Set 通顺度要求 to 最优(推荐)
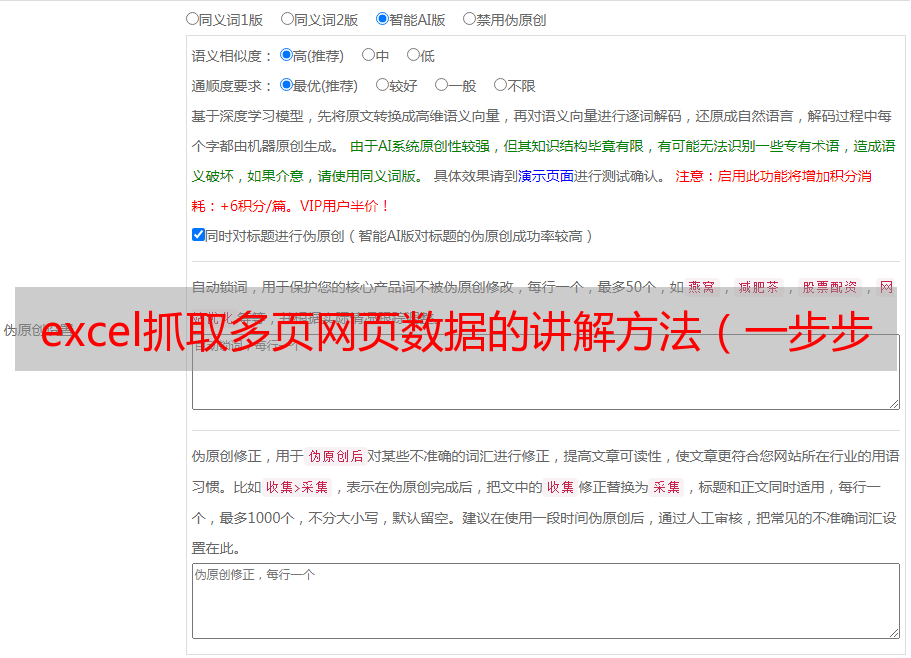Image resolution: width=911 pixels, height=658 pixels. coord(286,86)
